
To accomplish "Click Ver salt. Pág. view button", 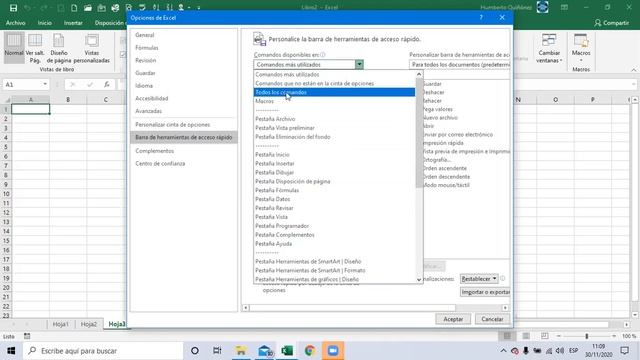I will [35, 48].
